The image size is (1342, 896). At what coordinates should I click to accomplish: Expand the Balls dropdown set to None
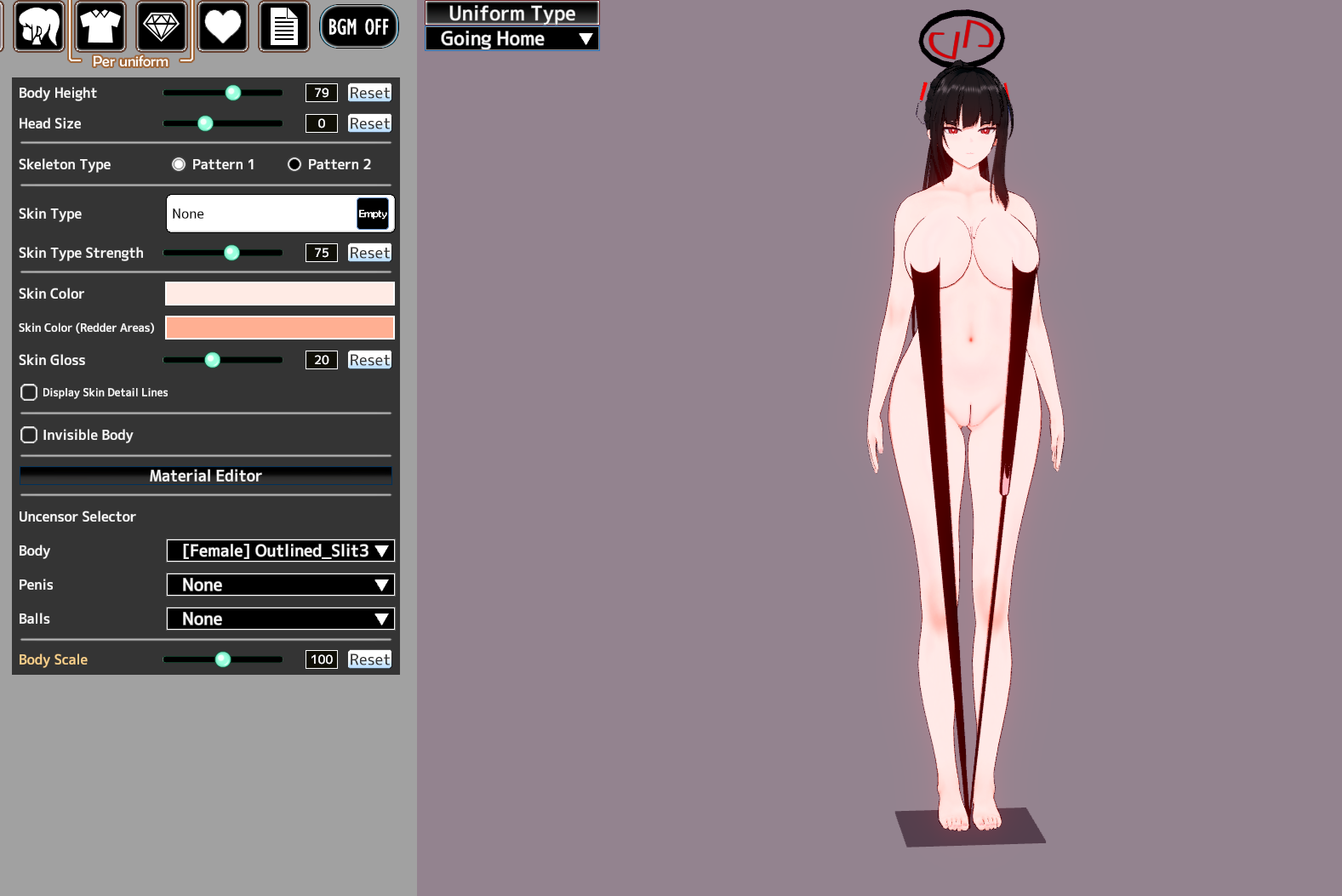click(280, 619)
